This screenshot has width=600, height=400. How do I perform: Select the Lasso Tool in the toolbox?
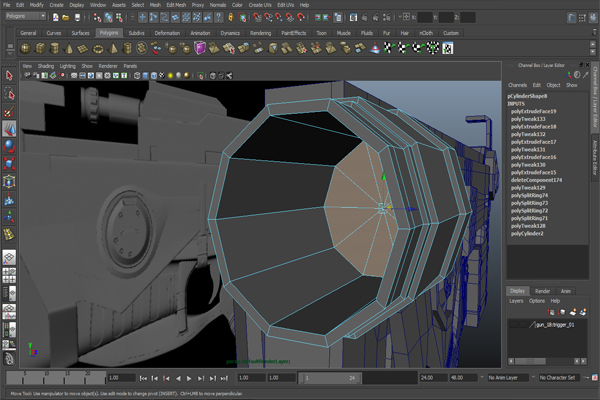[9, 93]
